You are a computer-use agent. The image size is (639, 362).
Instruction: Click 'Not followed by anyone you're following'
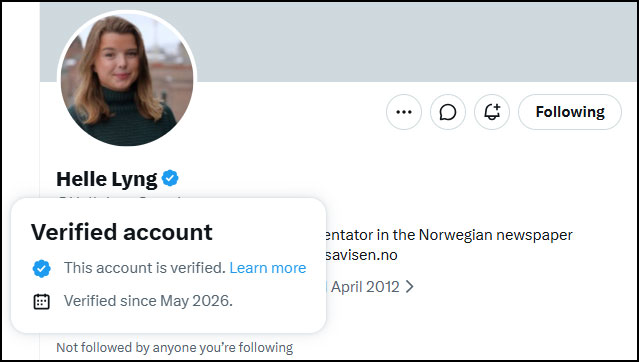174,347
